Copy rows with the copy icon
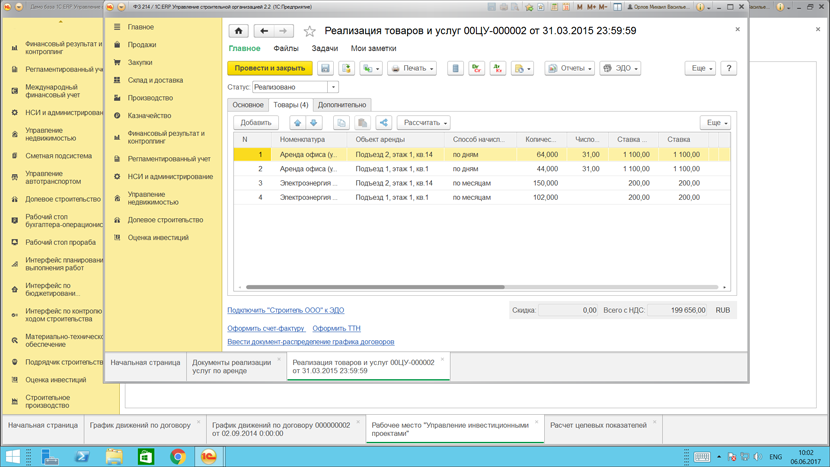830x467 pixels. tap(341, 123)
